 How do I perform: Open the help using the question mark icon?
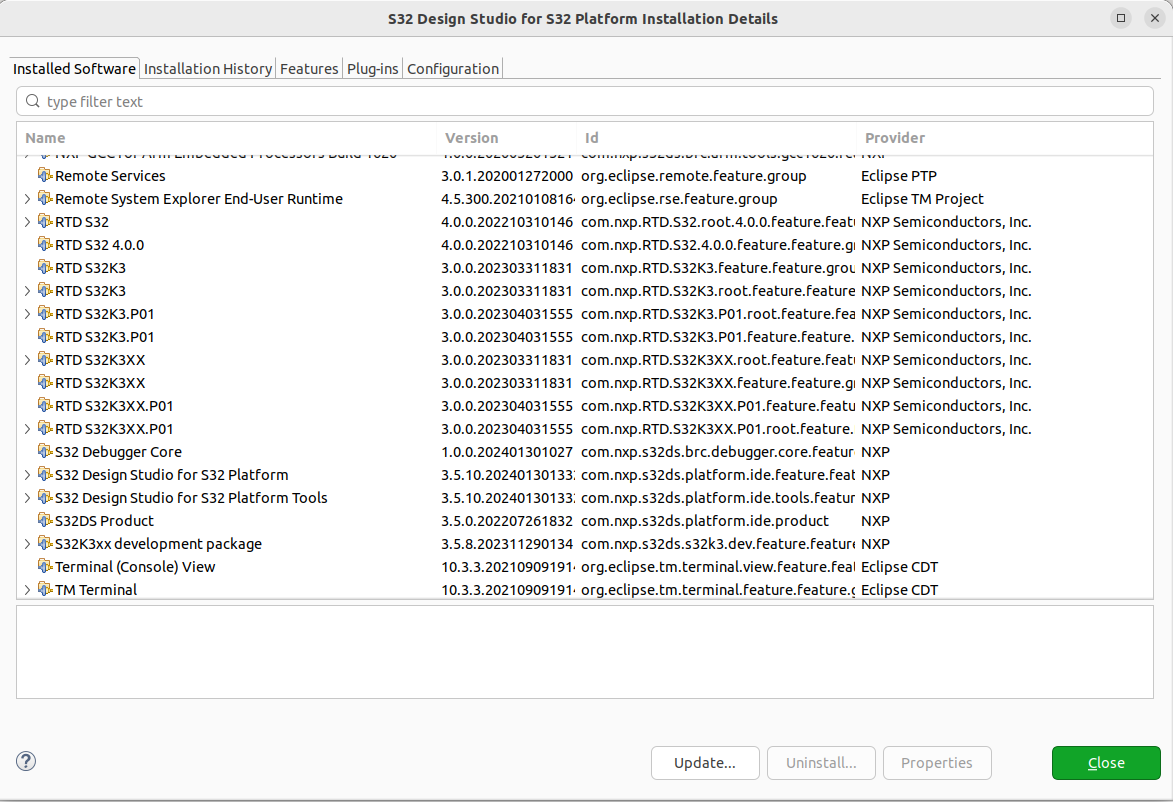(26, 761)
